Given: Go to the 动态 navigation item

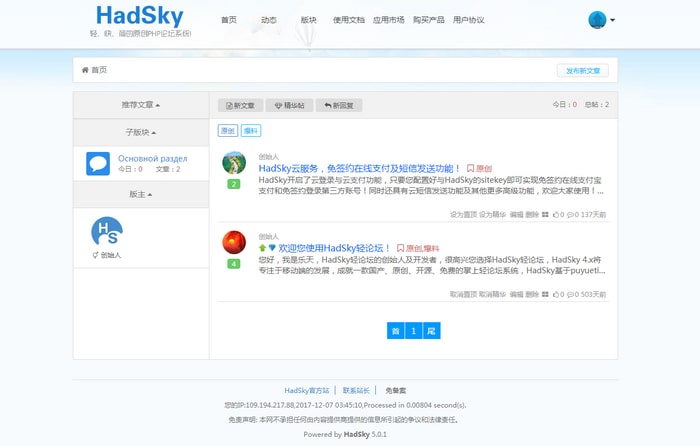Looking at the screenshot, I should (269, 20).
